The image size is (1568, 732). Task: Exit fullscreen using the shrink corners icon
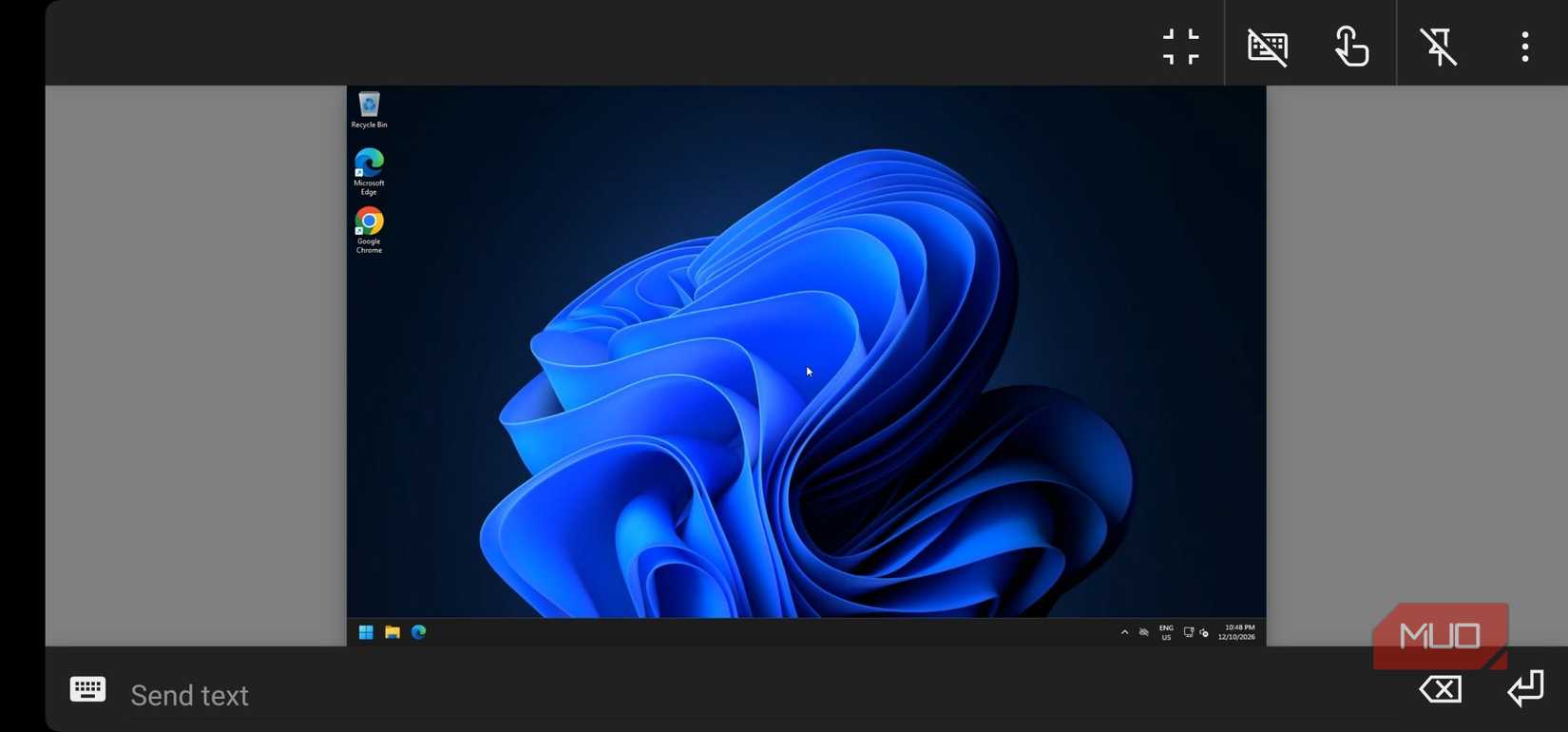point(1181,47)
